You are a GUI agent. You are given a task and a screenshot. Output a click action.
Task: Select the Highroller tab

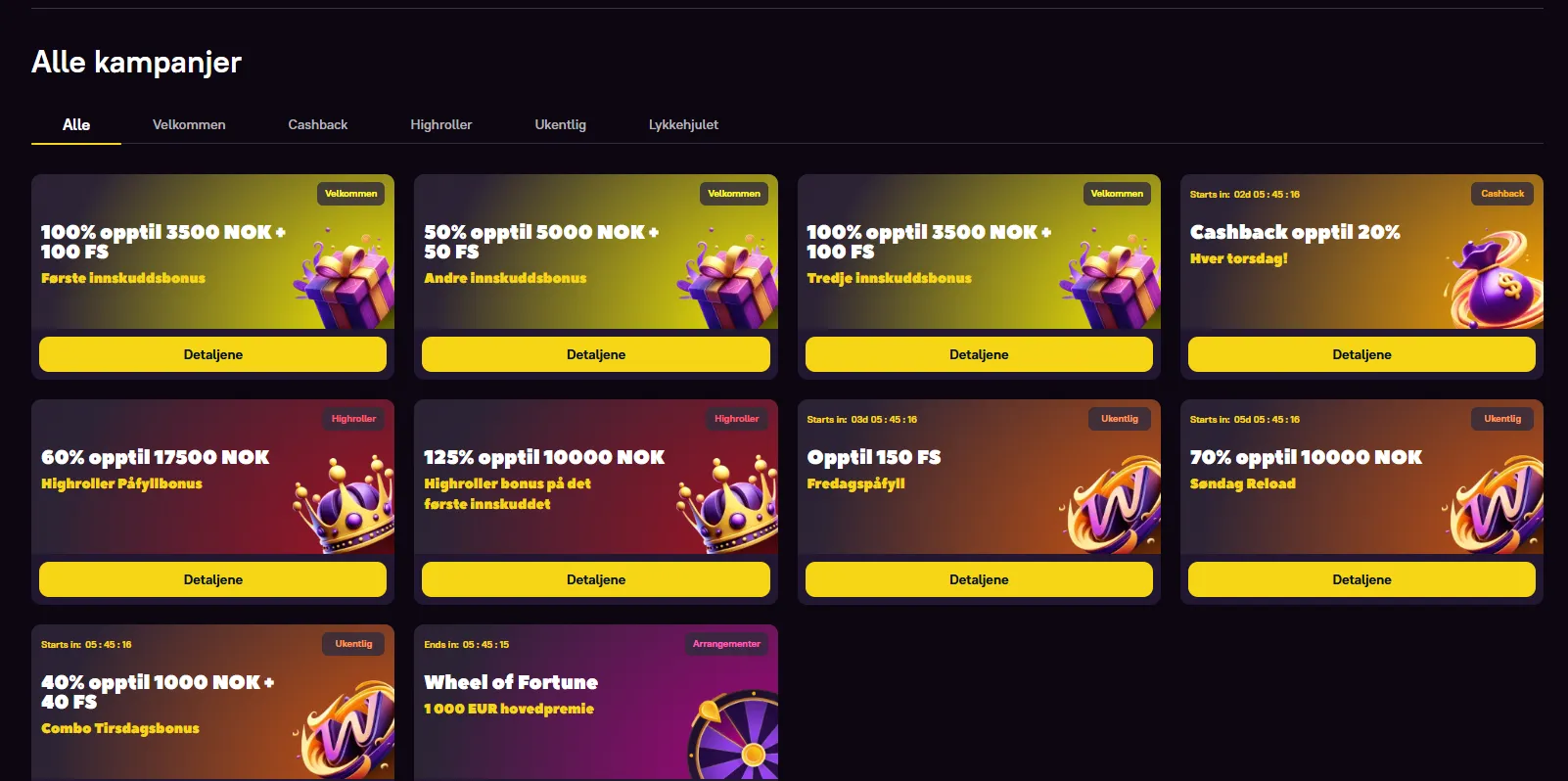coord(441,124)
